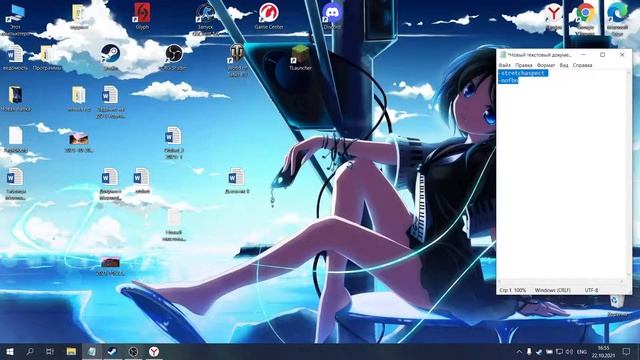Open the volume control in the tray
This screenshot has height=360, width=640.
[569, 352]
